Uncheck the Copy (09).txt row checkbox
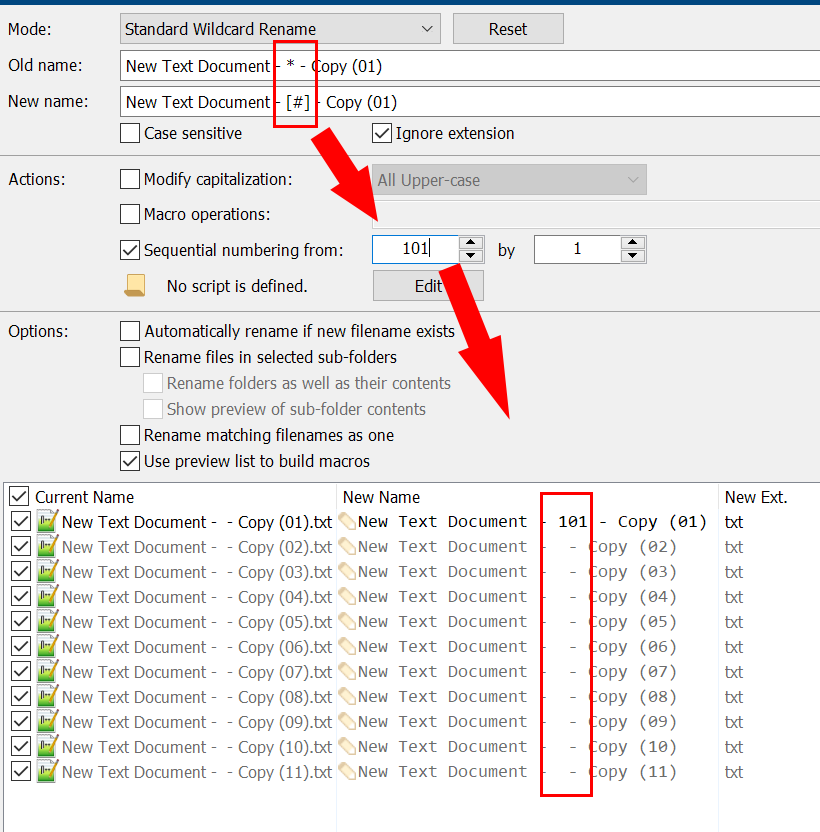The height and width of the screenshot is (832, 820). (21, 722)
